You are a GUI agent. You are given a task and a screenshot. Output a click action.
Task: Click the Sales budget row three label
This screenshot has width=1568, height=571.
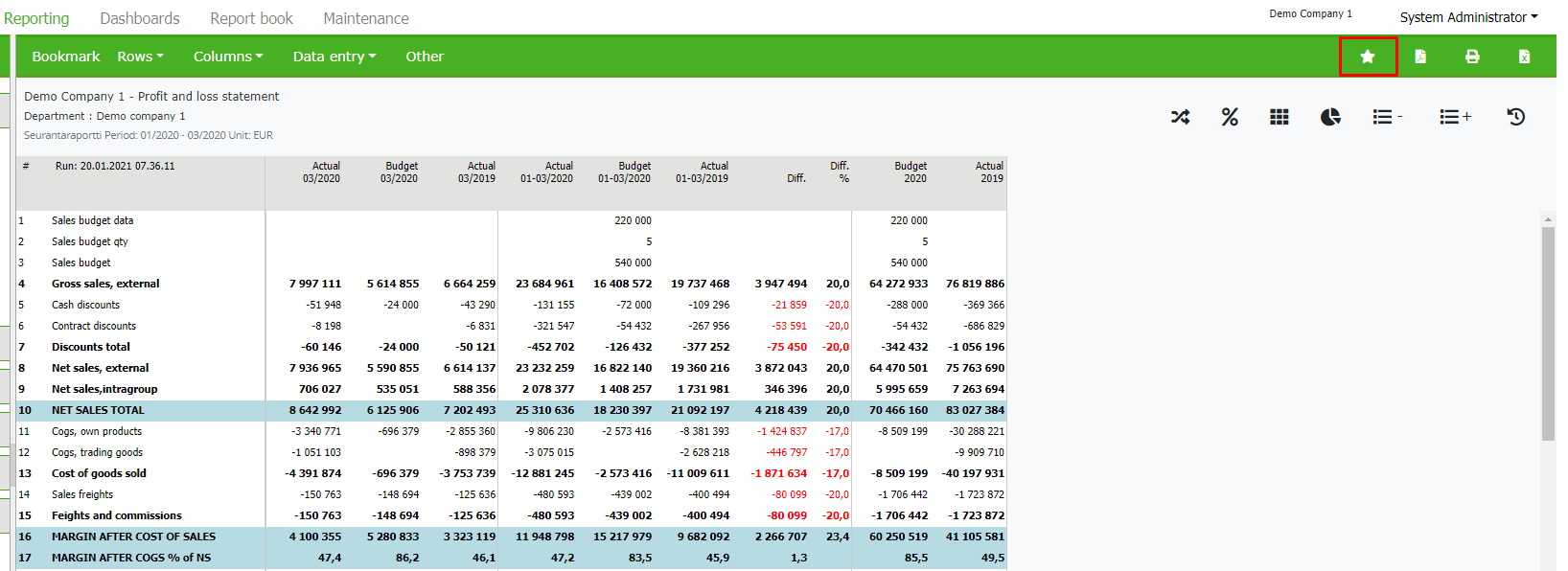[x=81, y=263]
